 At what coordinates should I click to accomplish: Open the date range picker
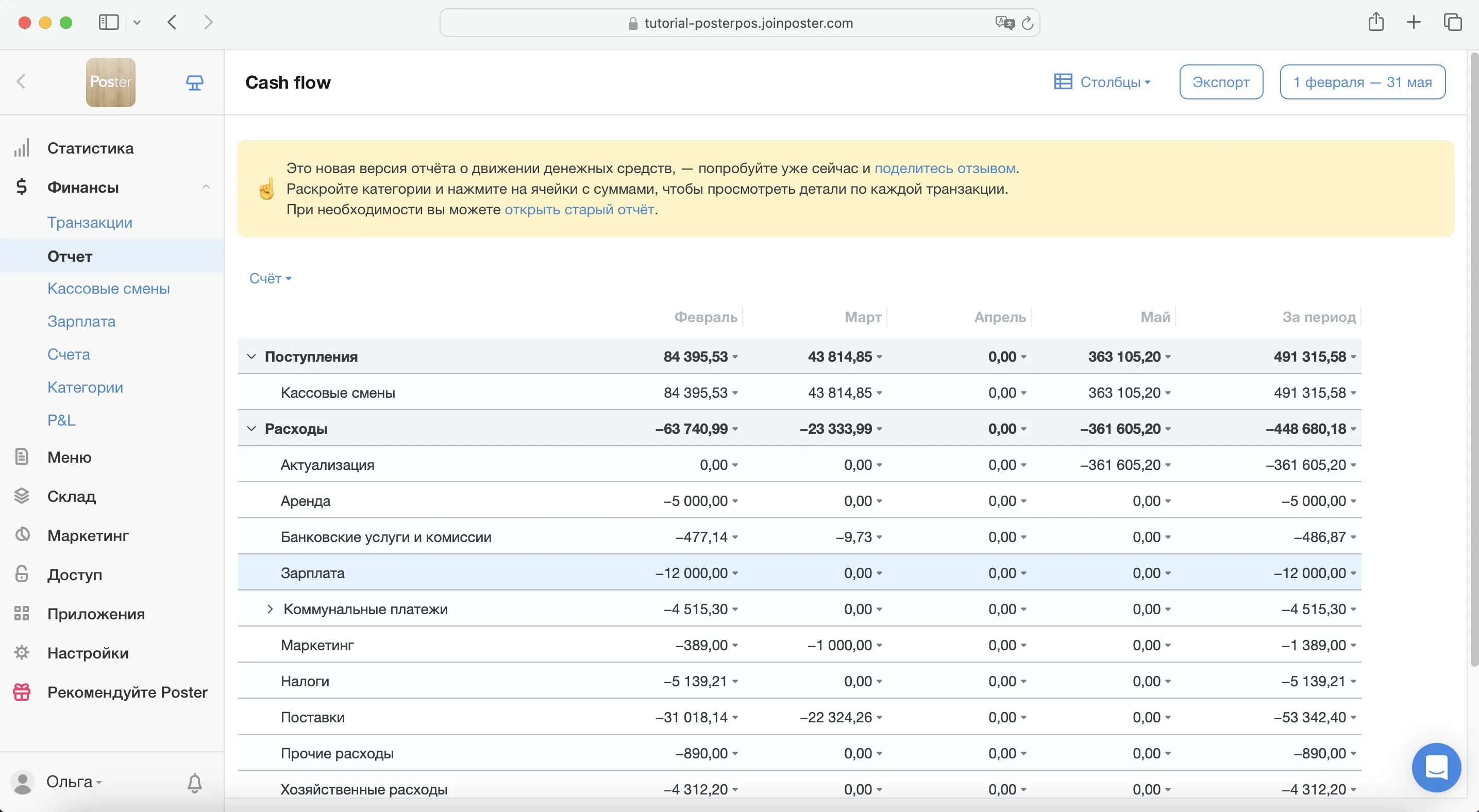pos(1362,82)
